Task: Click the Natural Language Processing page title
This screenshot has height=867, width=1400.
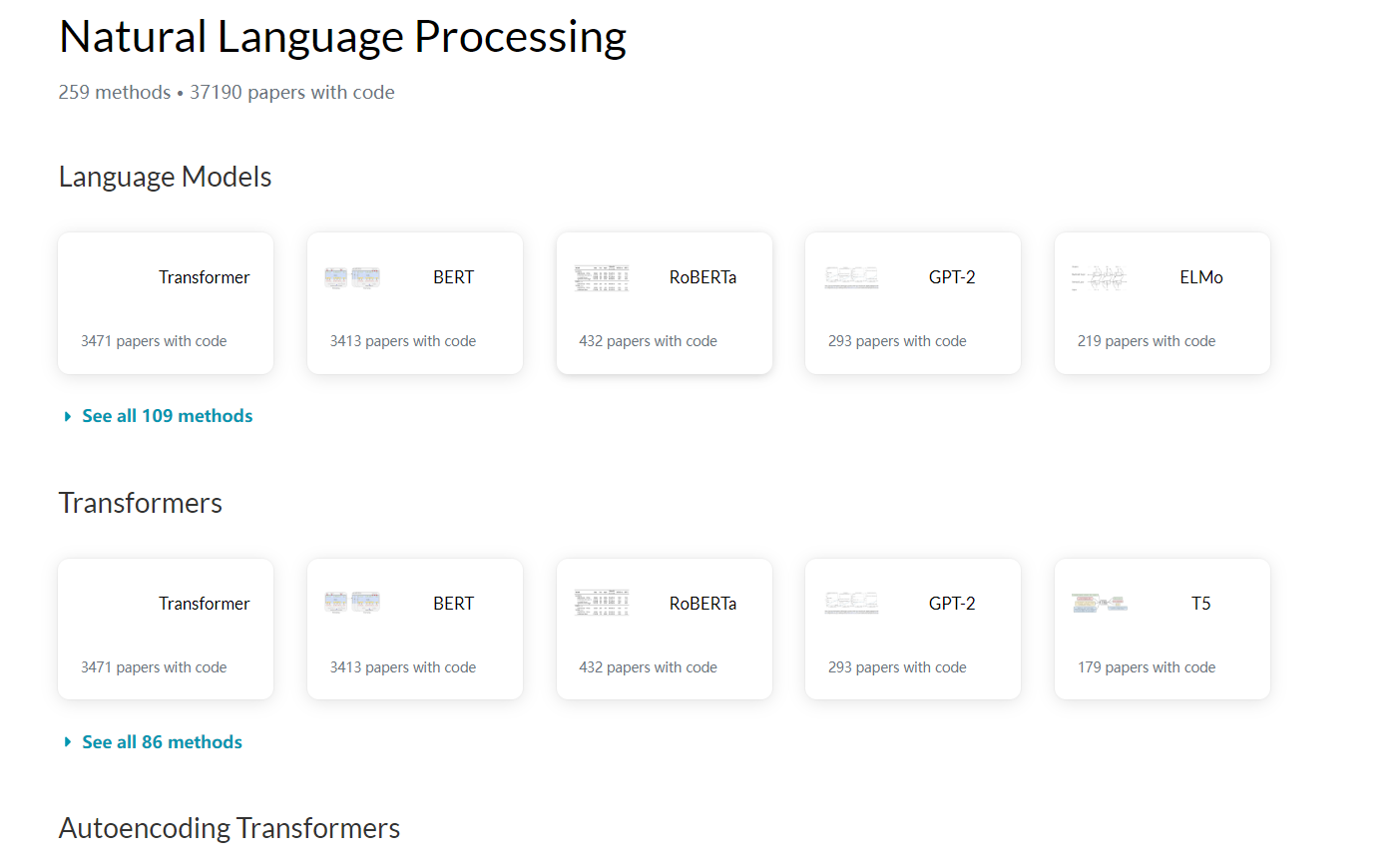Action: (x=342, y=36)
